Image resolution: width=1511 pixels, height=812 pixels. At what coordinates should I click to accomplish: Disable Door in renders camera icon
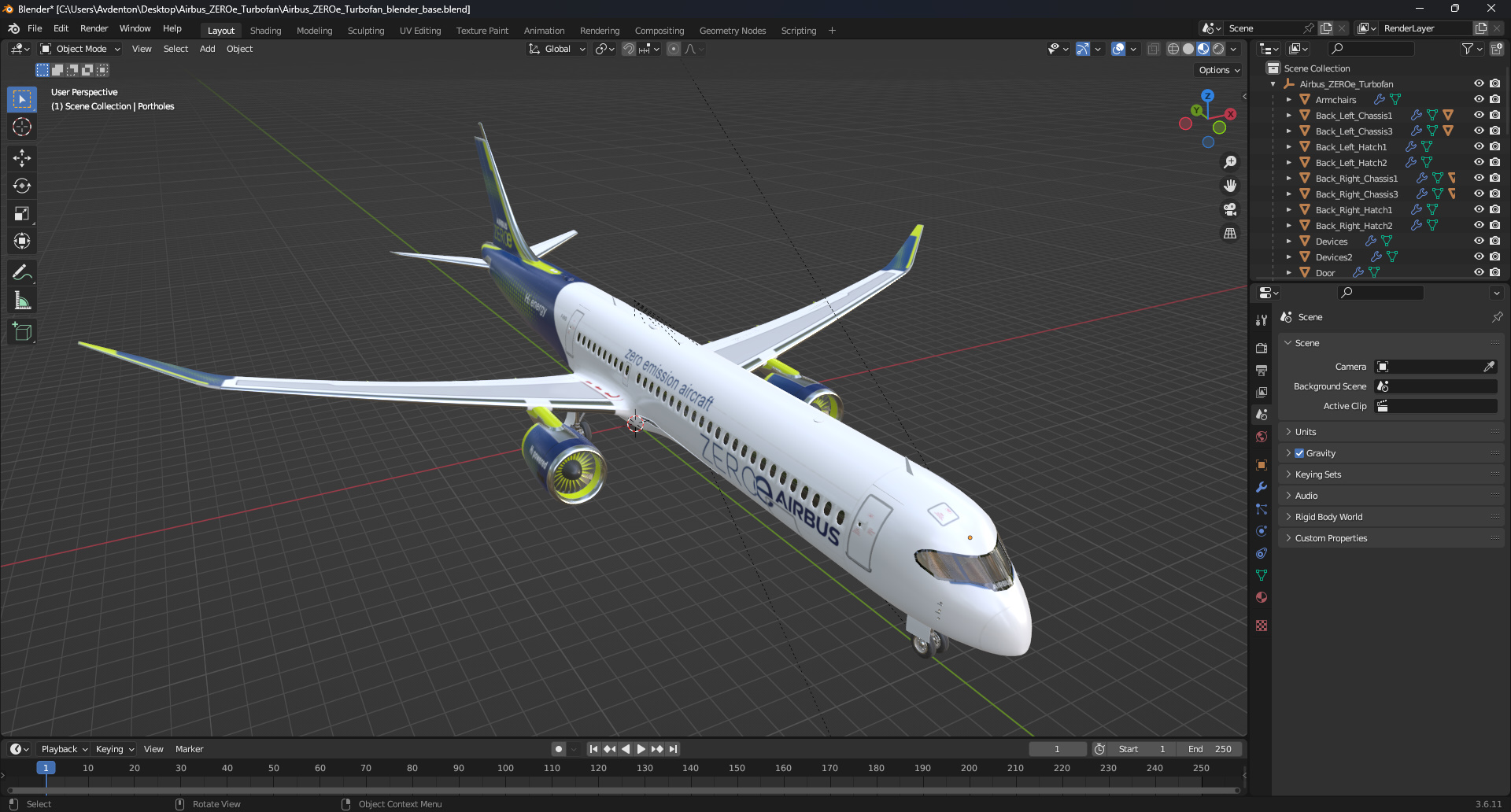click(x=1494, y=272)
